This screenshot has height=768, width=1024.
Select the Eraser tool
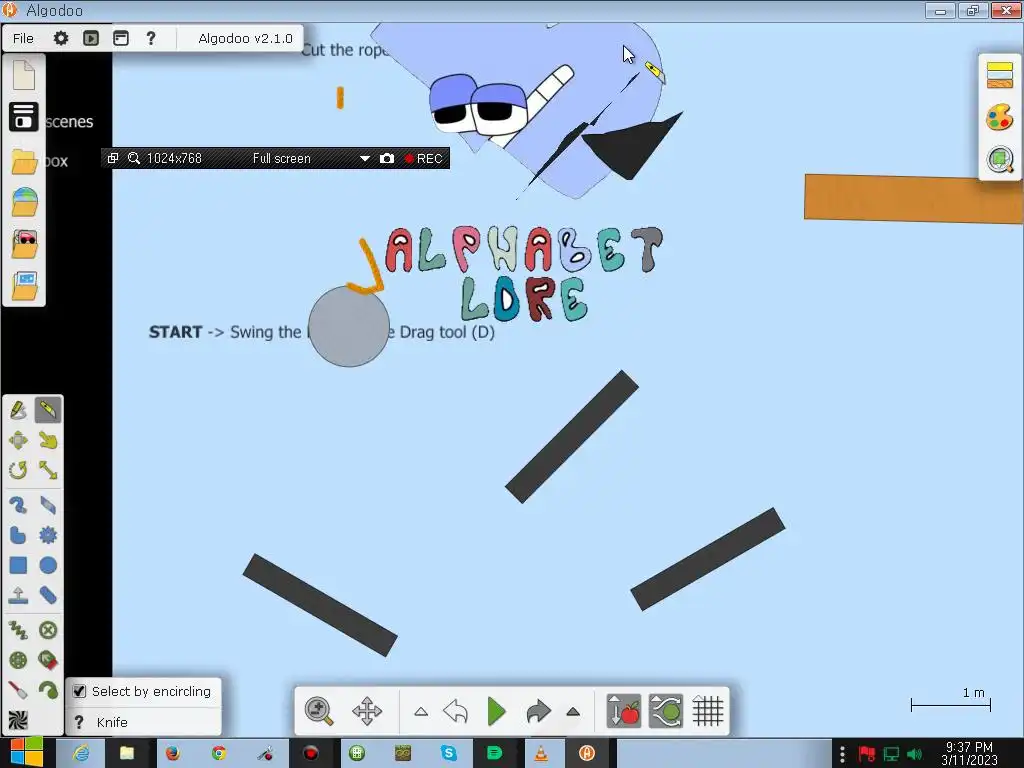tap(48, 505)
